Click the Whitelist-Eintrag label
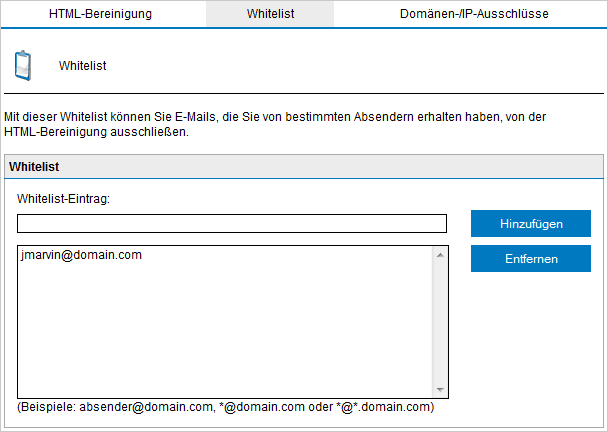608x432 pixels. 63,198
